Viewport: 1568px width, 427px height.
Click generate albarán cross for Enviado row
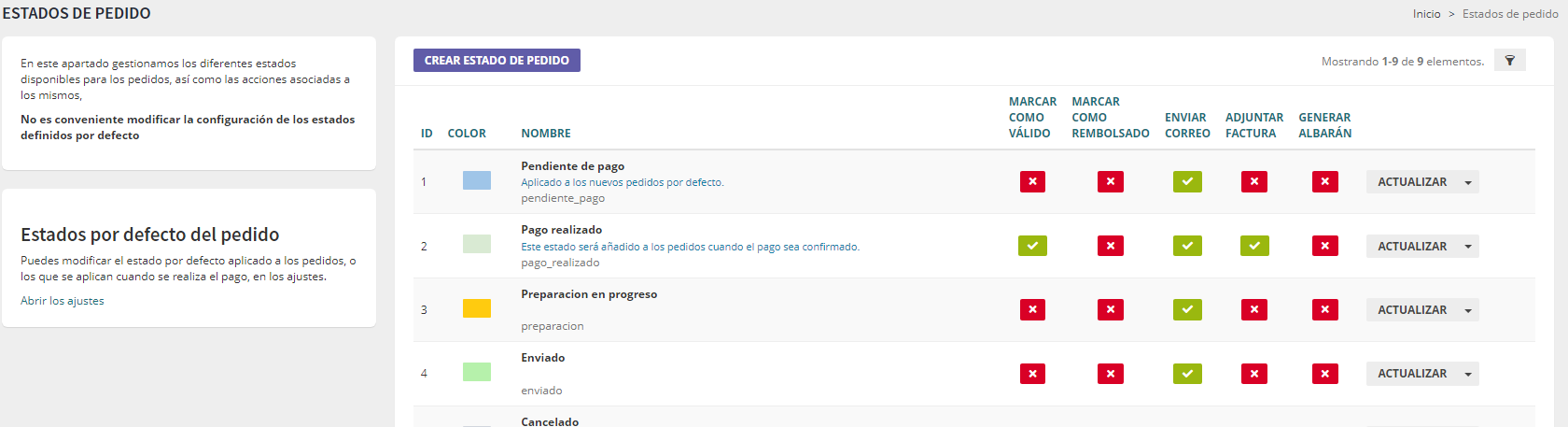(x=1324, y=374)
